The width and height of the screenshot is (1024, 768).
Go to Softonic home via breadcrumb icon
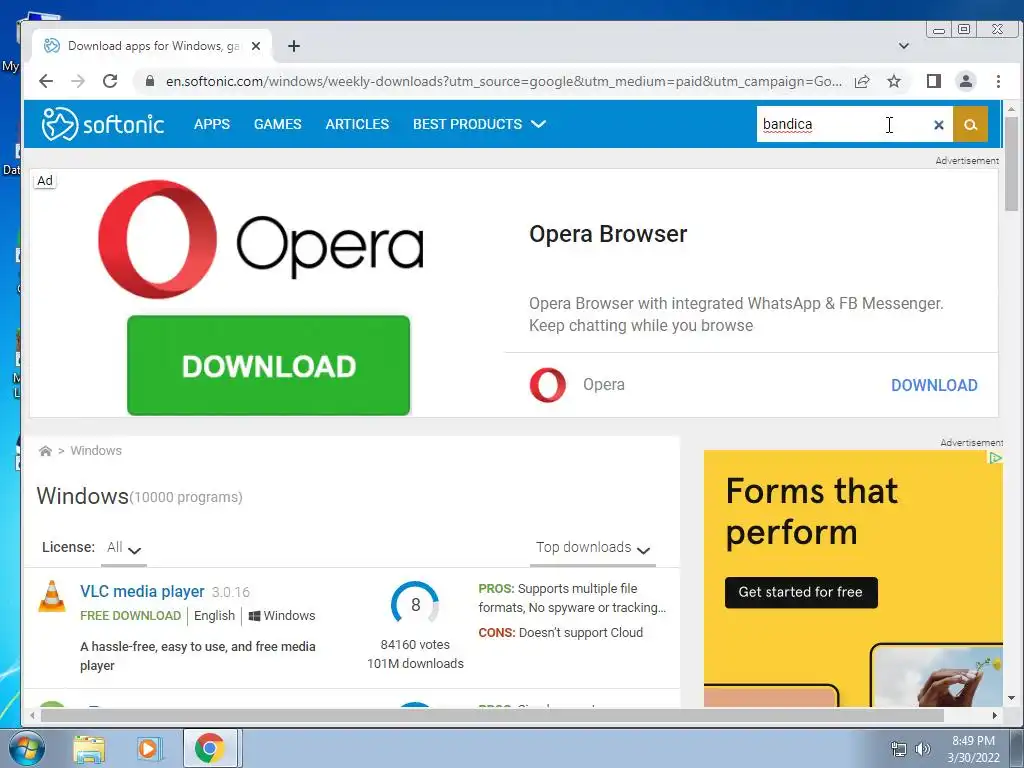point(45,451)
